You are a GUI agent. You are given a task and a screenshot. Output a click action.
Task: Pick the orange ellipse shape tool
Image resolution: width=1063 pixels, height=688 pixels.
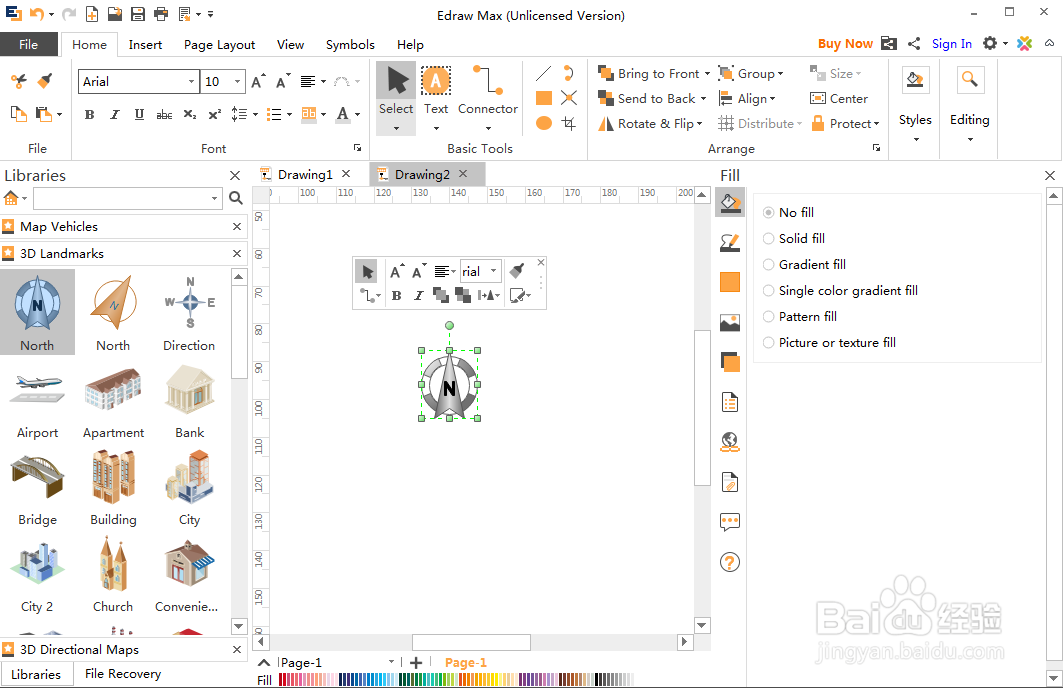(x=544, y=123)
